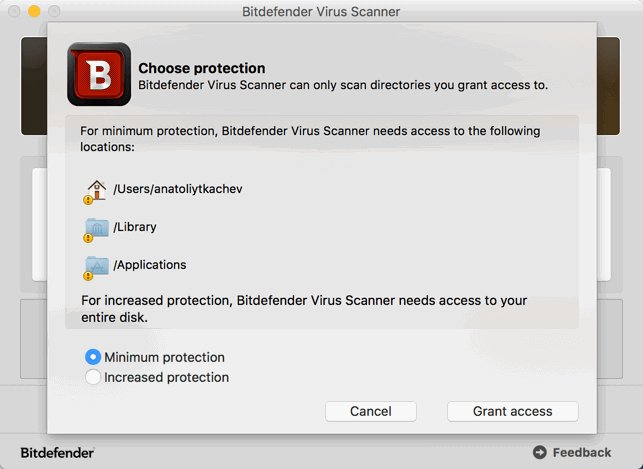This screenshot has height=469, width=643.
Task: Minimize the window with the yellow button
Action: 33,11
